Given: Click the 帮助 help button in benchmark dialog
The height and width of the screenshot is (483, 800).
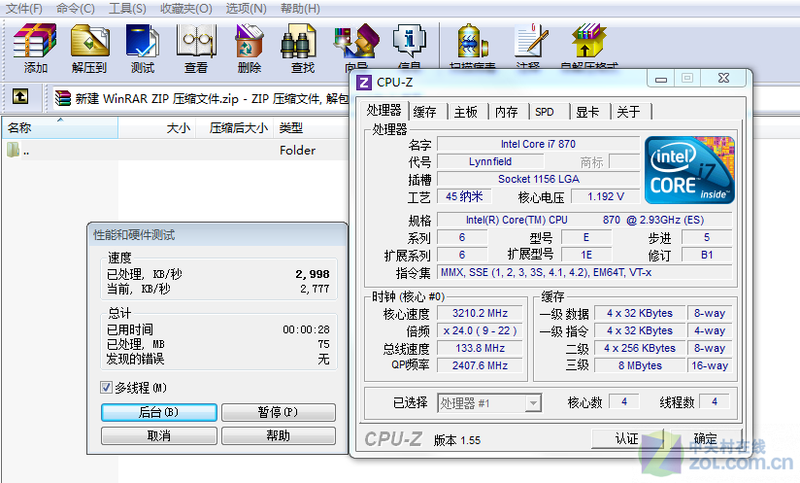Looking at the screenshot, I should coord(279,436).
